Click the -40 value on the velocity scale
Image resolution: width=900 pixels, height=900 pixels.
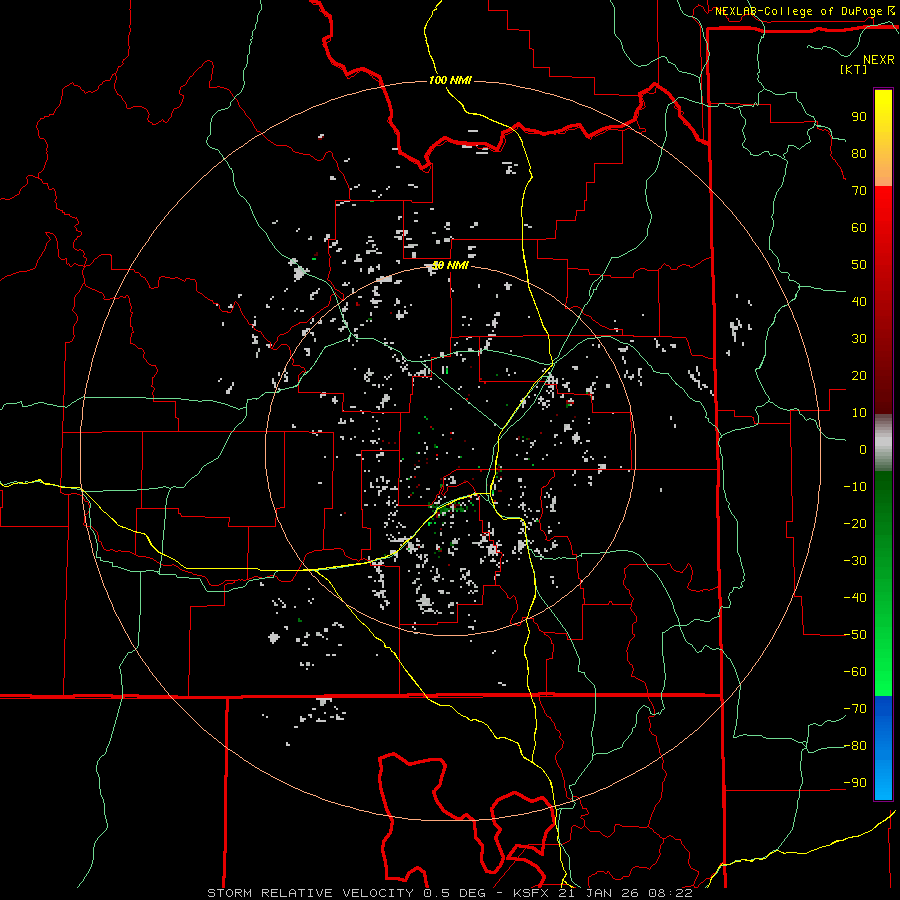tap(855, 598)
